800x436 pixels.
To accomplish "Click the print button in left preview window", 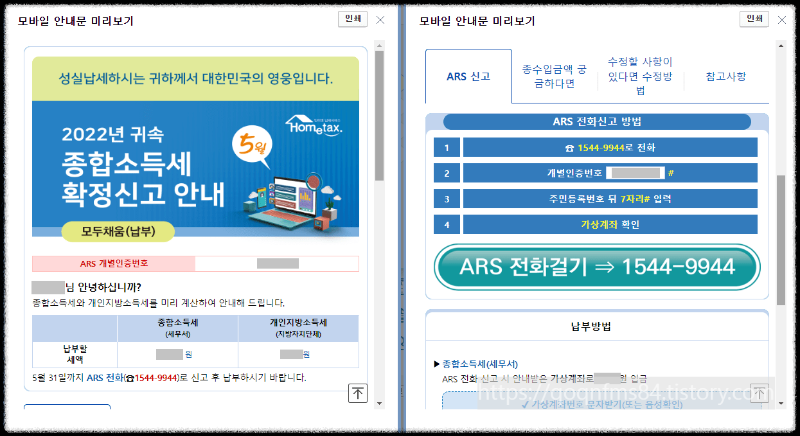I will pyautogui.click(x=353, y=19).
